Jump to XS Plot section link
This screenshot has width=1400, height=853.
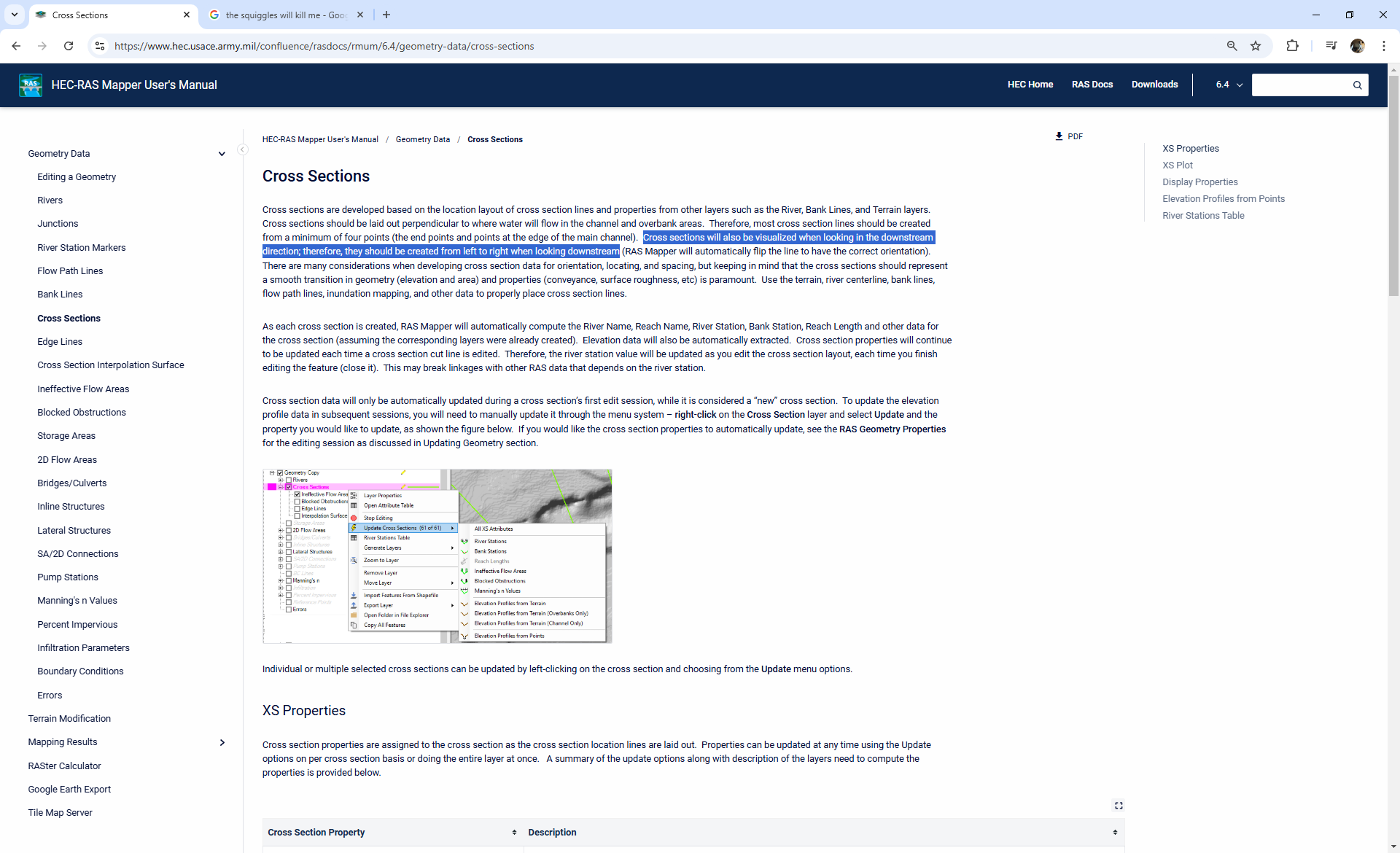point(1177,165)
